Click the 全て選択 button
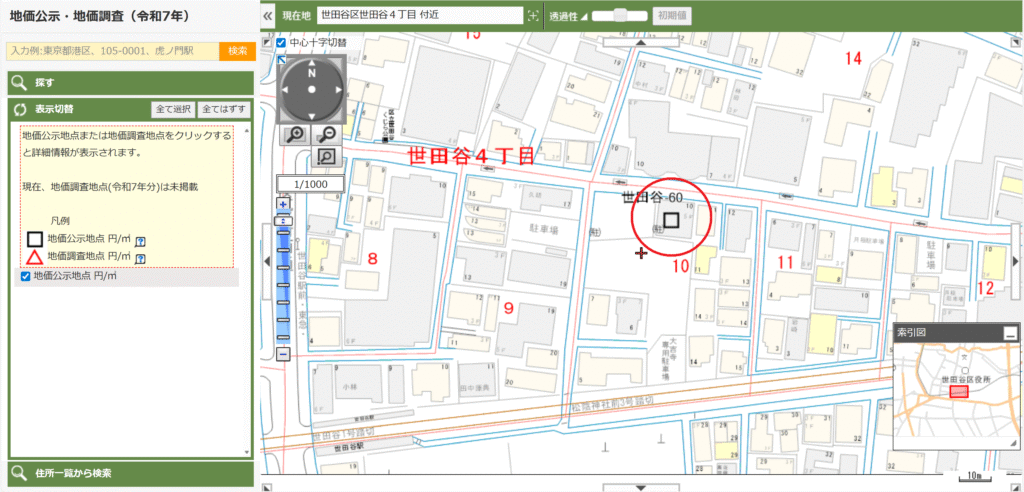This screenshot has height=492, width=1024. pyautogui.click(x=172, y=109)
